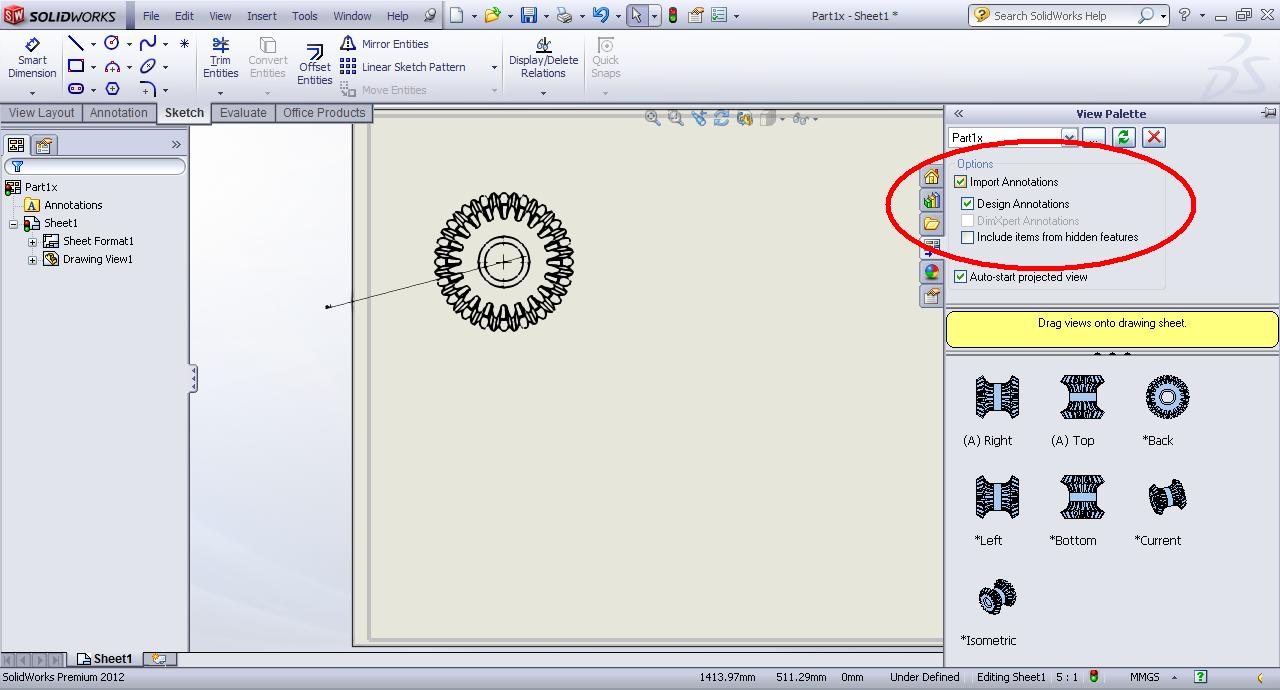Refresh the View Palette
This screenshot has height=690, width=1280.
(x=1124, y=137)
